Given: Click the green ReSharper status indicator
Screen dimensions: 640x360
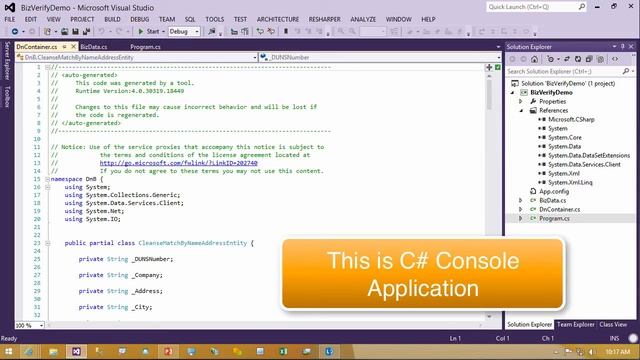Looking at the screenshot, I should pos(498,67).
